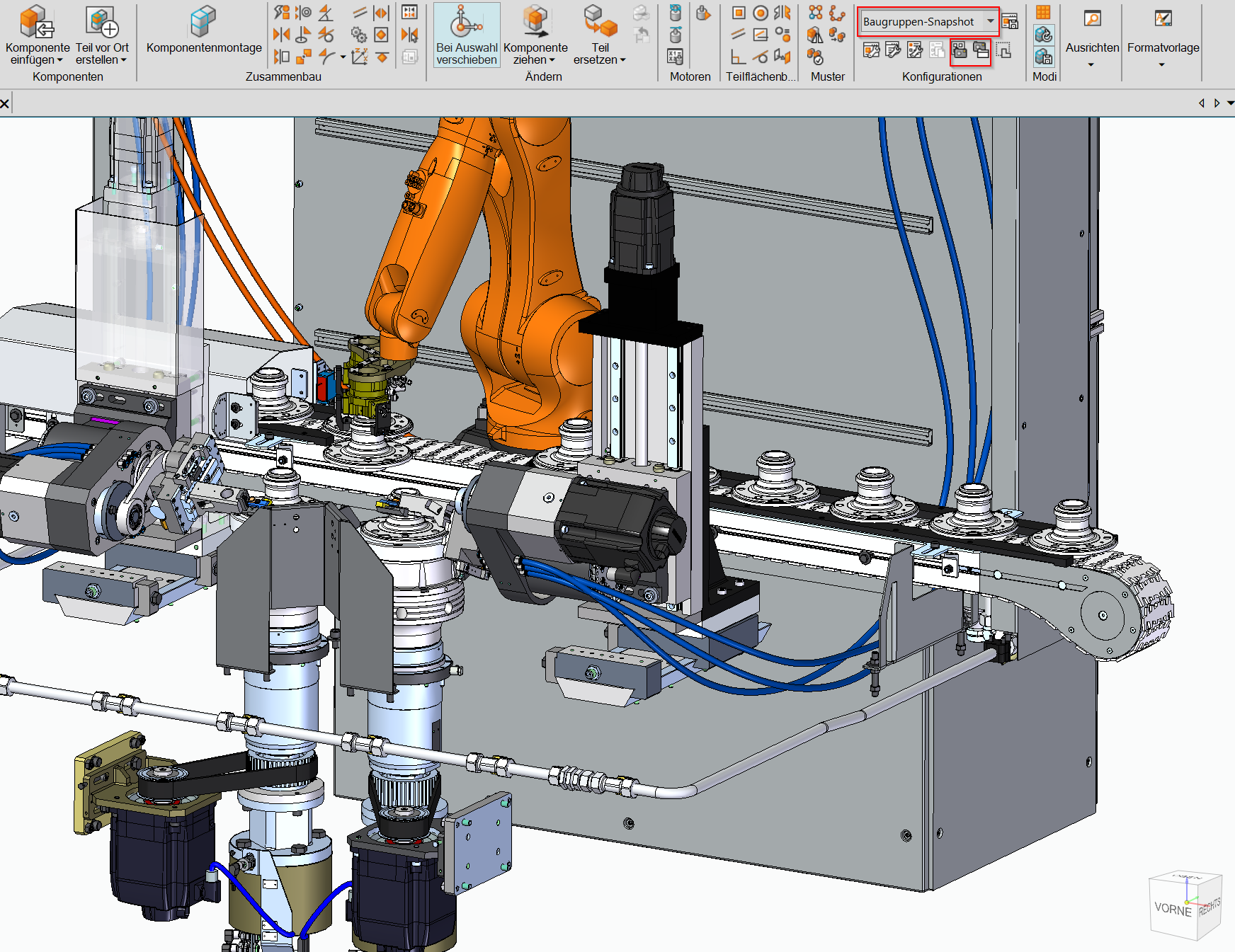Select the connect relationship icon
Viewport: 1235px width, 952px height.
[303, 56]
